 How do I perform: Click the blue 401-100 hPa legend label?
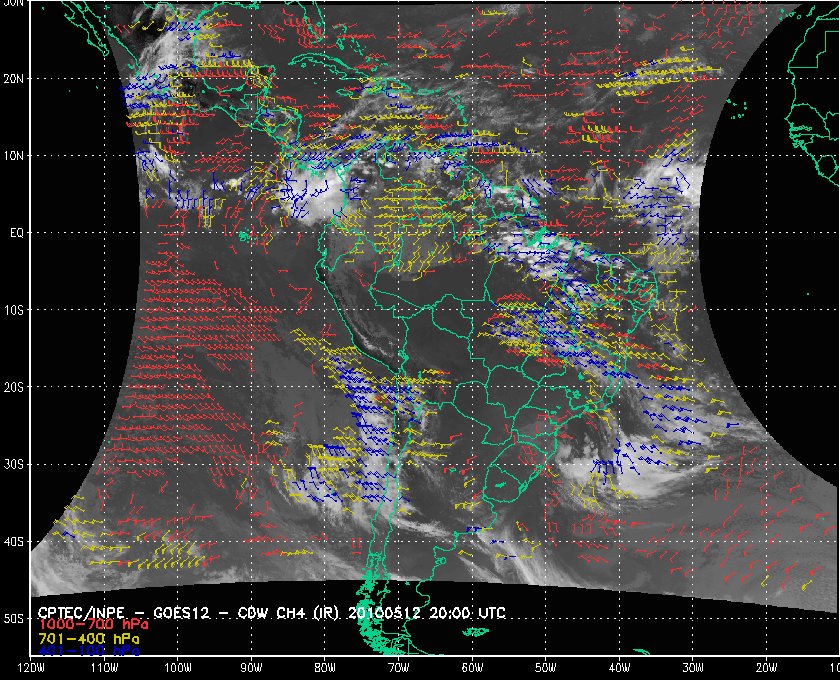pyautogui.click(x=89, y=651)
